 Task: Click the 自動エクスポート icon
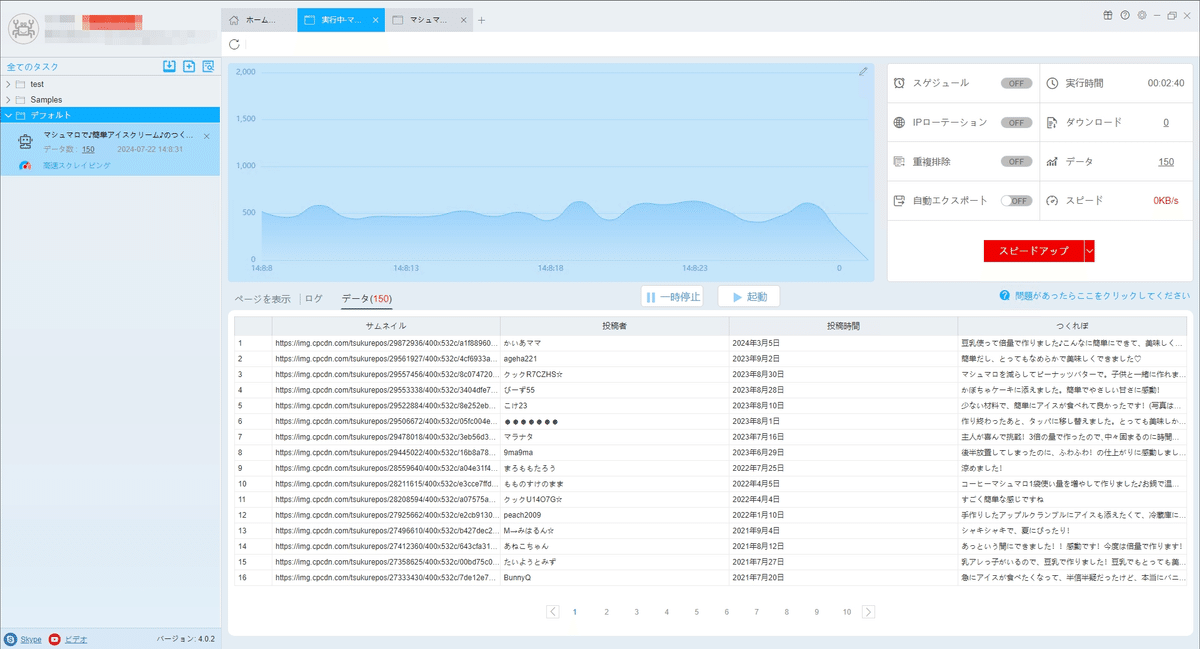point(900,200)
